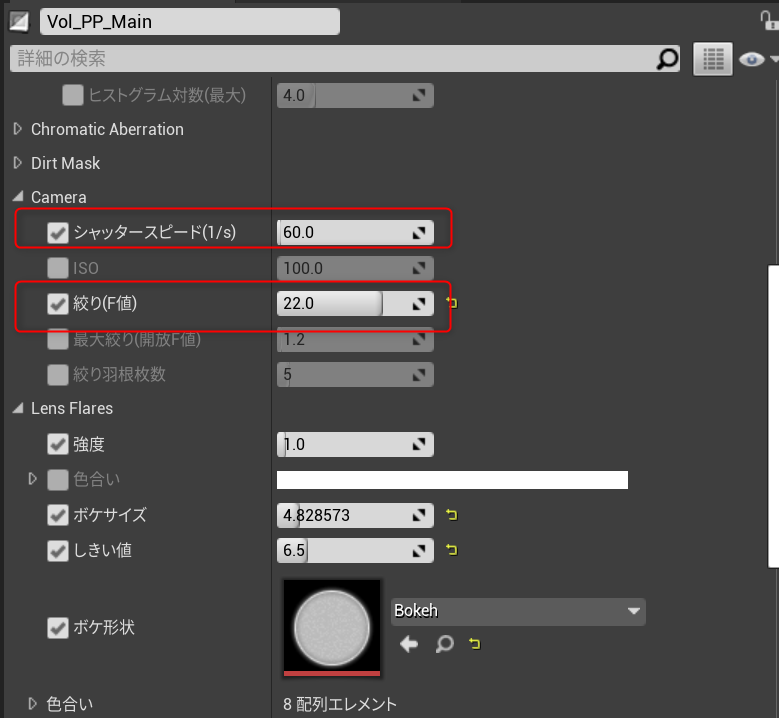The image size is (779, 718).
Task: Uncheck 絞り(F値) checkbox
Action: coord(58,303)
